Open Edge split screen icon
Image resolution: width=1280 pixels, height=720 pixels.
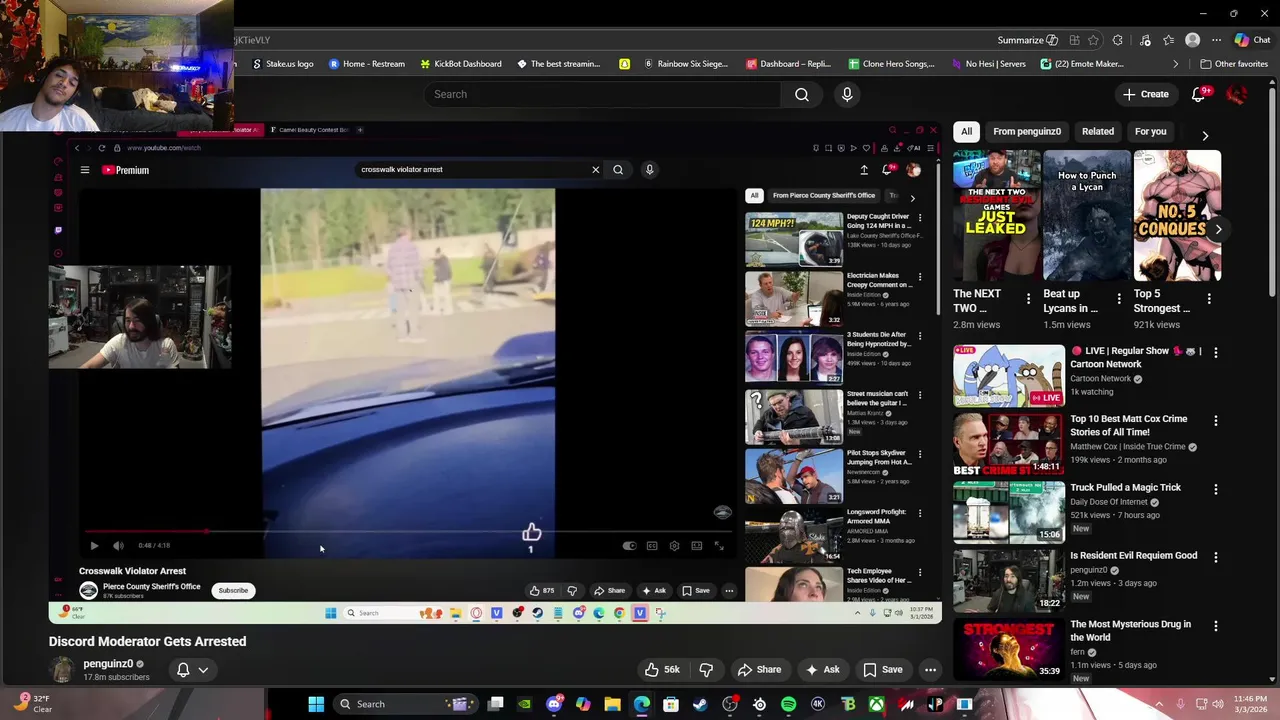tap(1074, 40)
